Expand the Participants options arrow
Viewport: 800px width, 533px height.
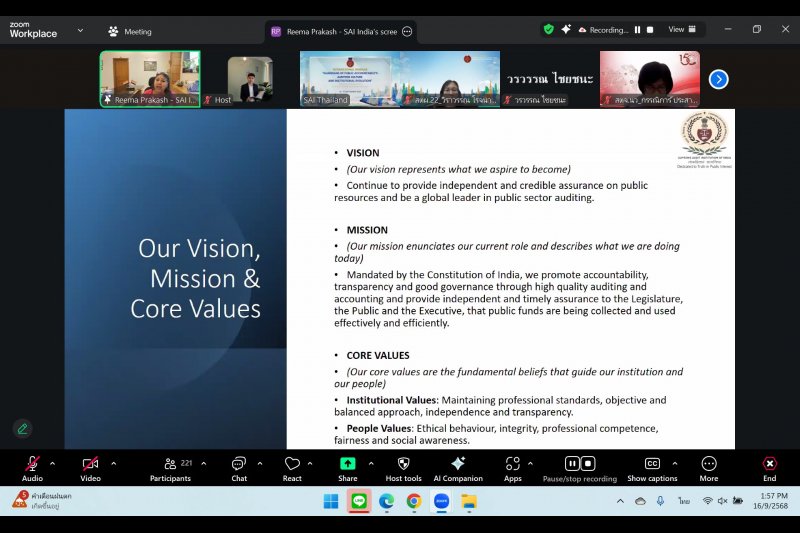204,463
